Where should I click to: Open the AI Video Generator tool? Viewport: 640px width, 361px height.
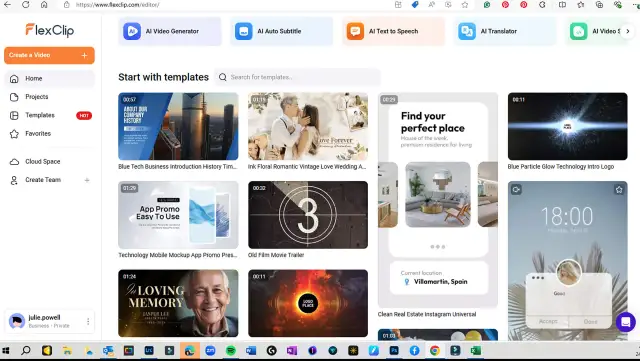point(170,31)
